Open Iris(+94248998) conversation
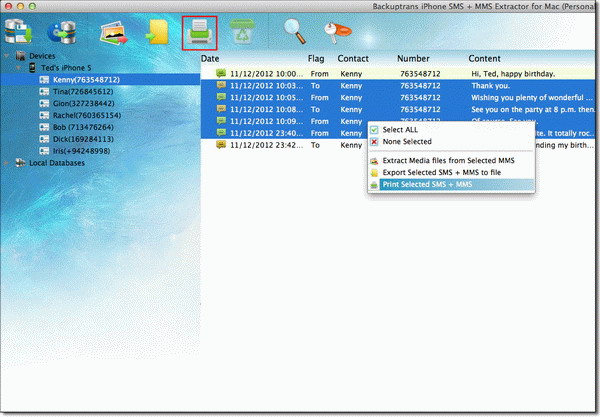 [x=81, y=151]
